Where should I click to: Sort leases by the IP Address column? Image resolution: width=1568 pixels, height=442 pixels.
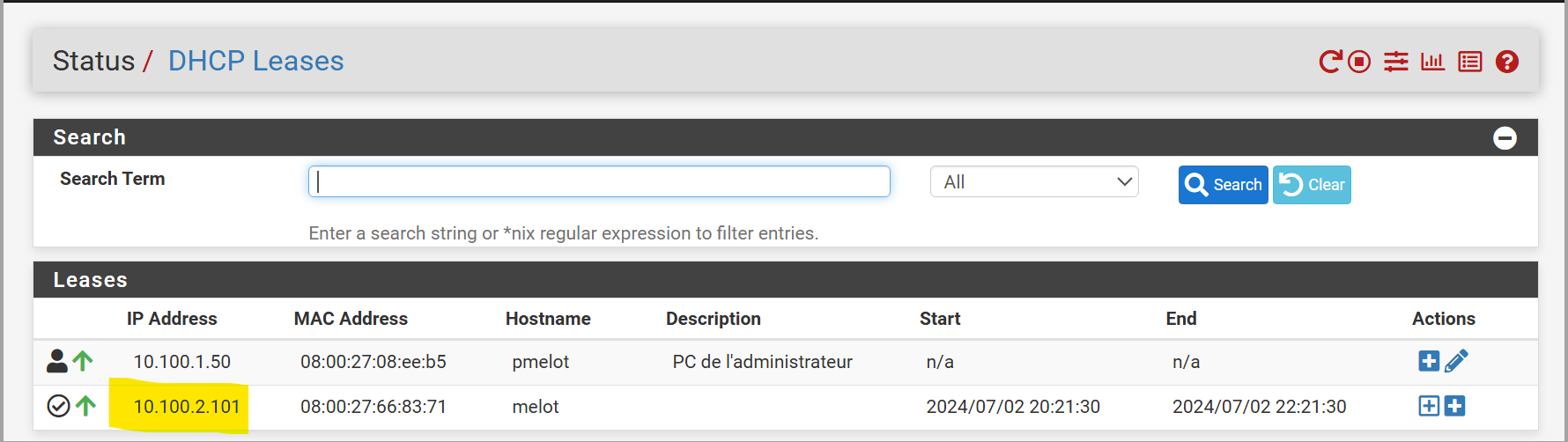click(172, 319)
